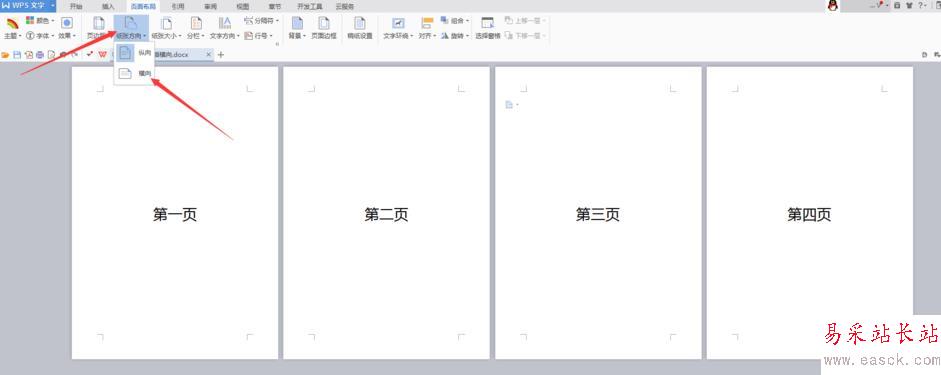Switch to the 审阅 (Review) tab

point(210,7)
